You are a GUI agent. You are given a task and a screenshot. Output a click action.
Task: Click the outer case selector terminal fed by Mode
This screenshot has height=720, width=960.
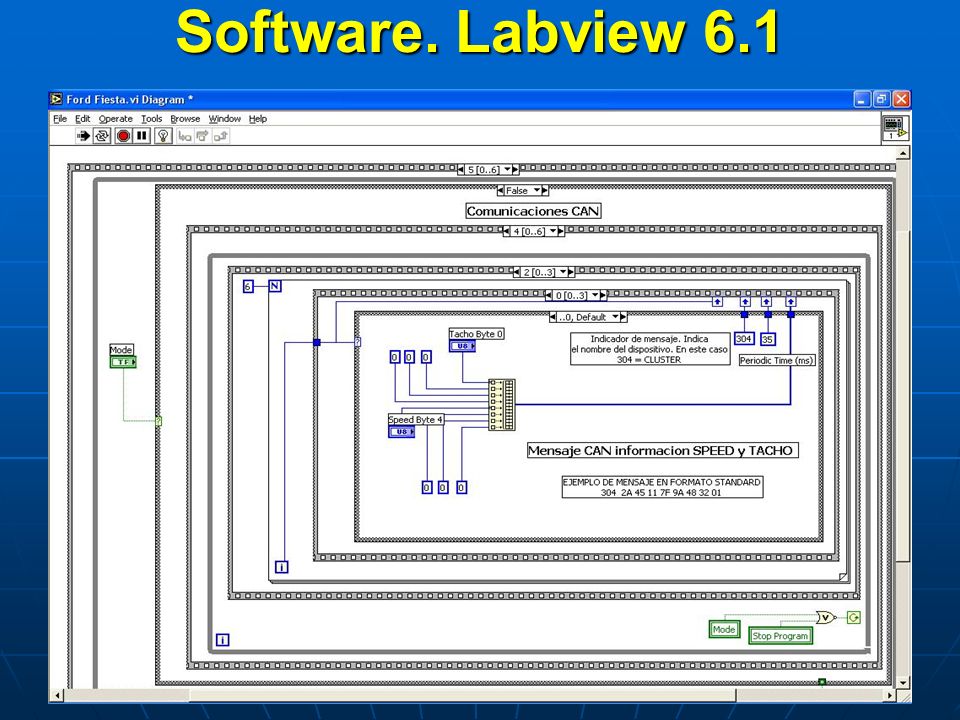[159, 421]
